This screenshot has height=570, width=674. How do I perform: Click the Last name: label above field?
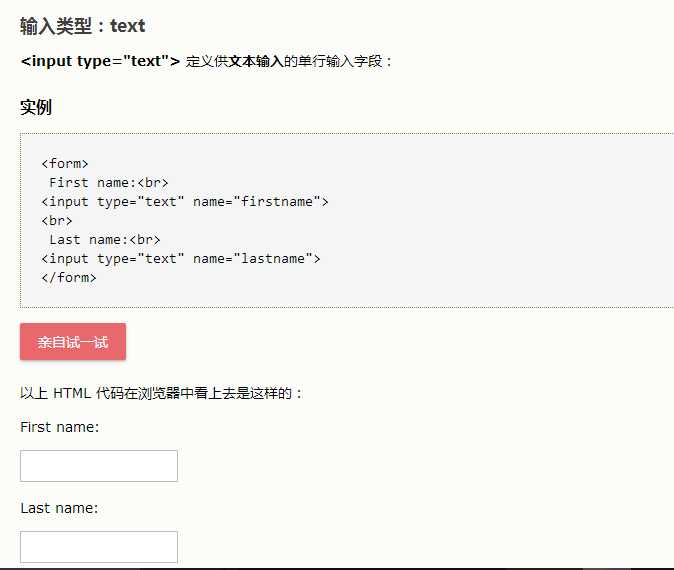tap(59, 508)
